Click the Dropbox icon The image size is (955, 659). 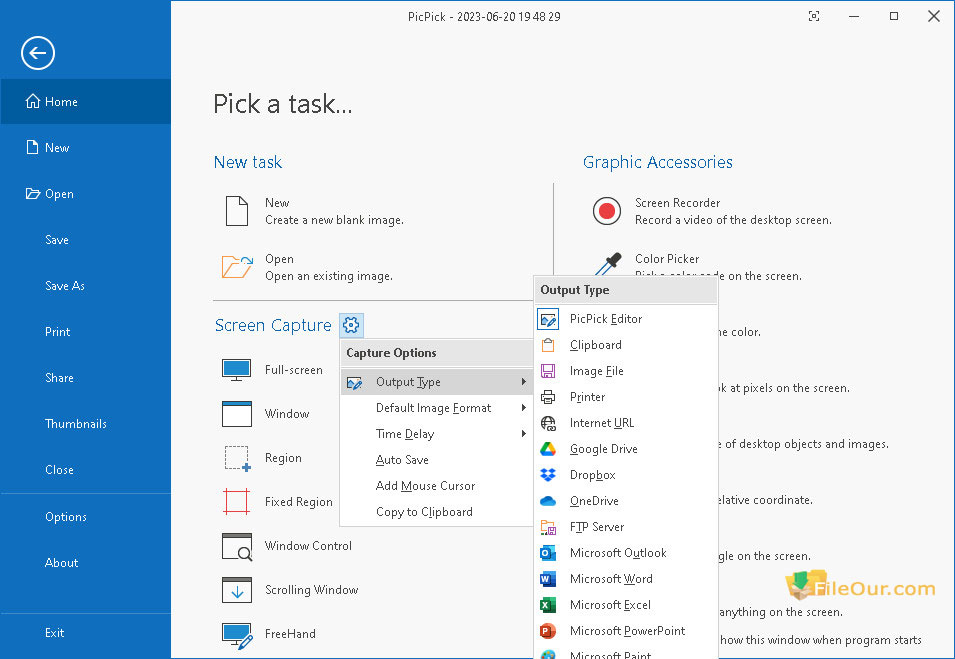tap(548, 475)
